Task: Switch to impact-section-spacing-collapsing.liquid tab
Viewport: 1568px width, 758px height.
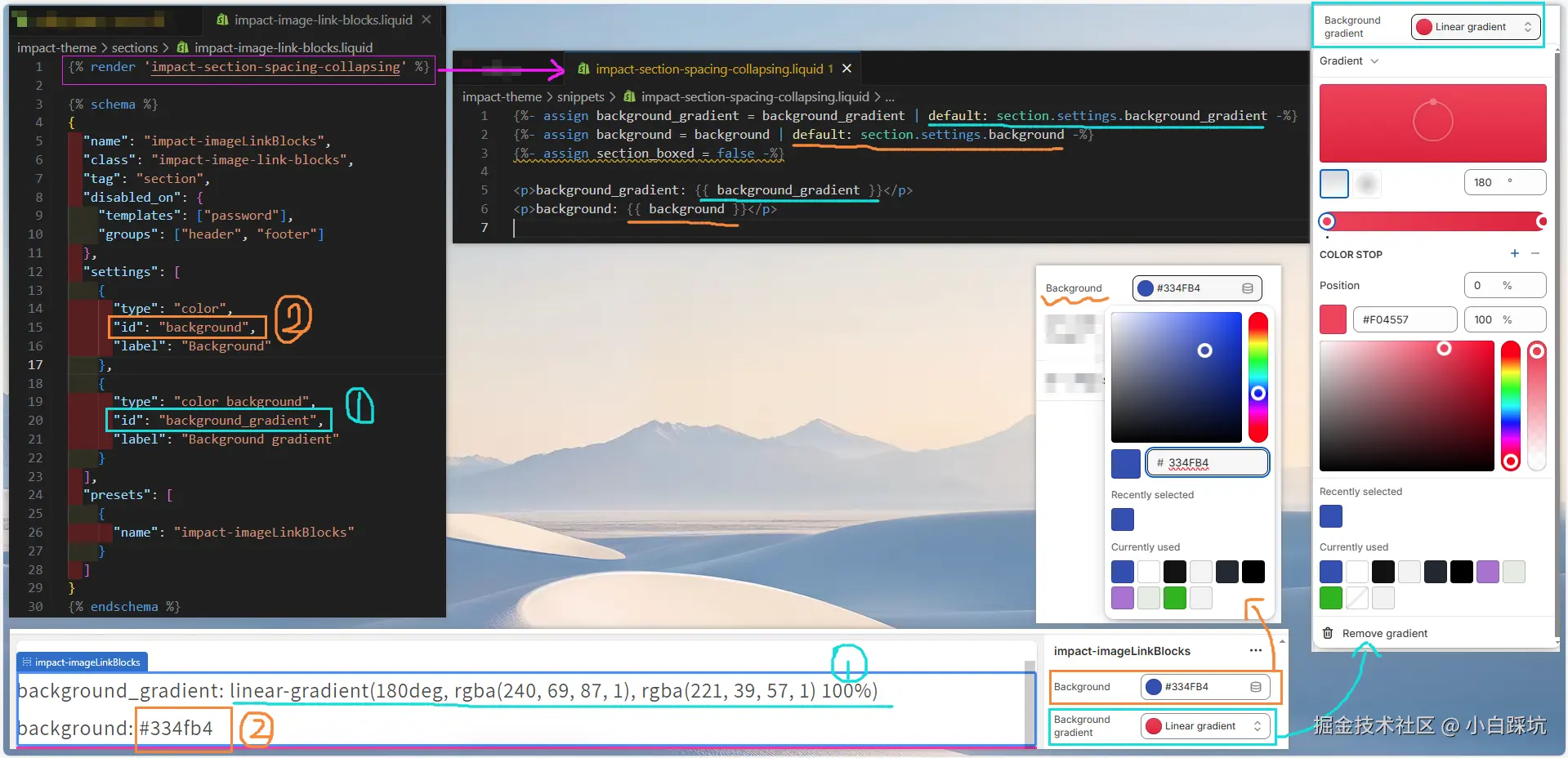Action: click(708, 69)
